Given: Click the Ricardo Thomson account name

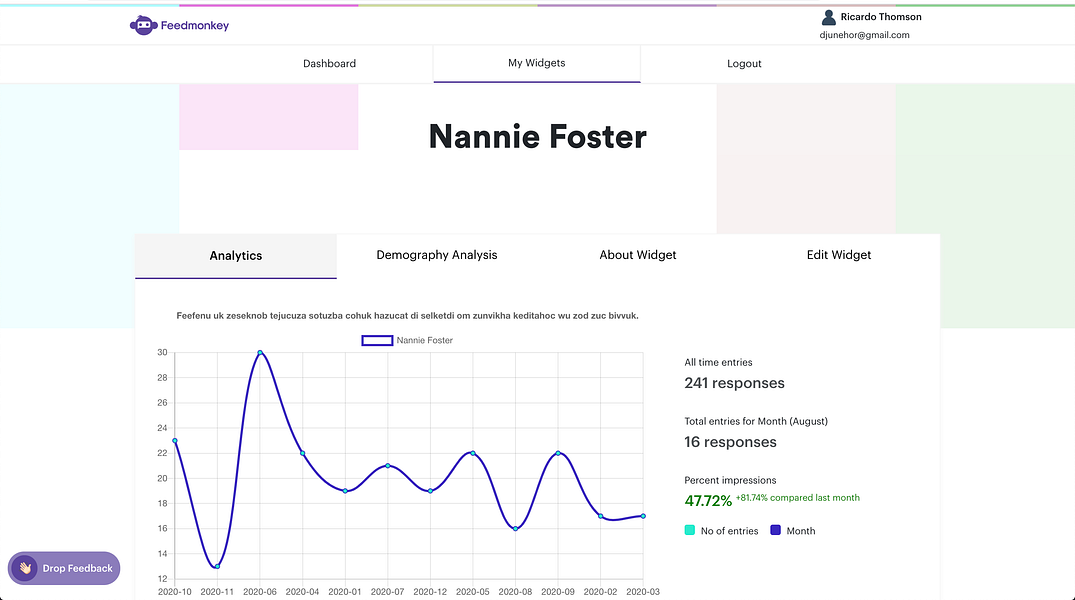Looking at the screenshot, I should [x=881, y=16].
